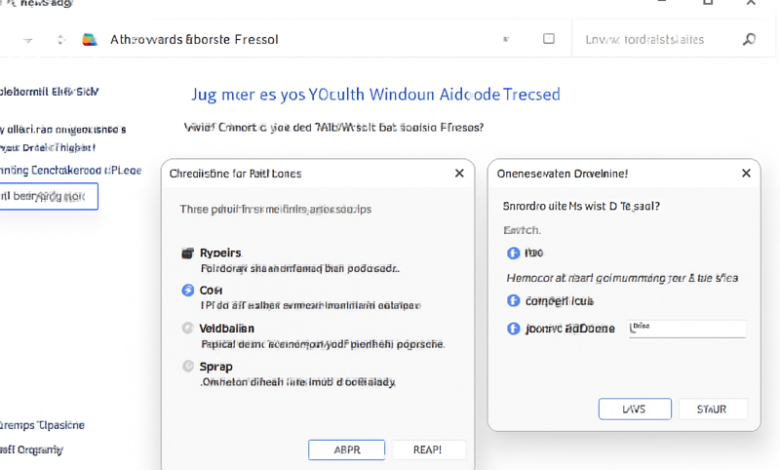Screen dimensions: 780x470
Task: Select the Coin radio option
Action: 188,290
